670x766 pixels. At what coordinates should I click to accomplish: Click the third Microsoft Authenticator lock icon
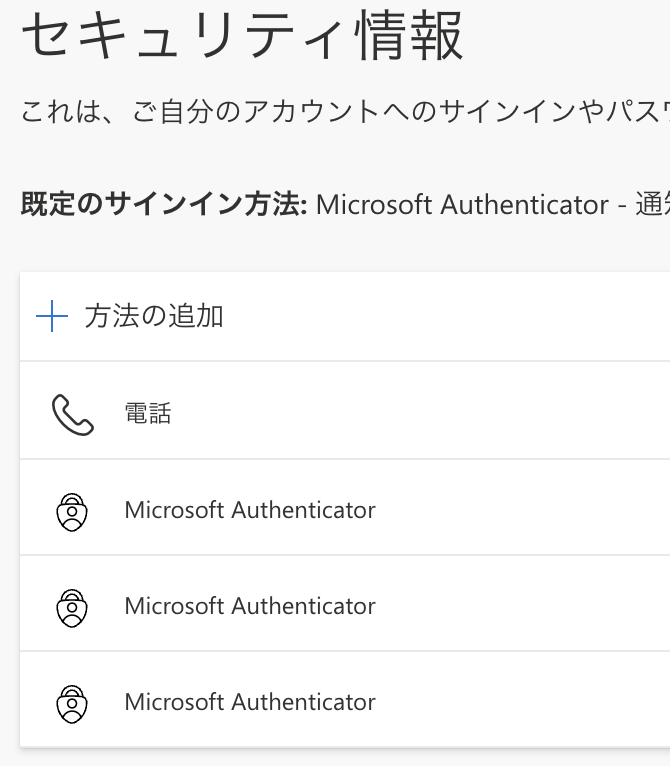pyautogui.click(x=71, y=703)
